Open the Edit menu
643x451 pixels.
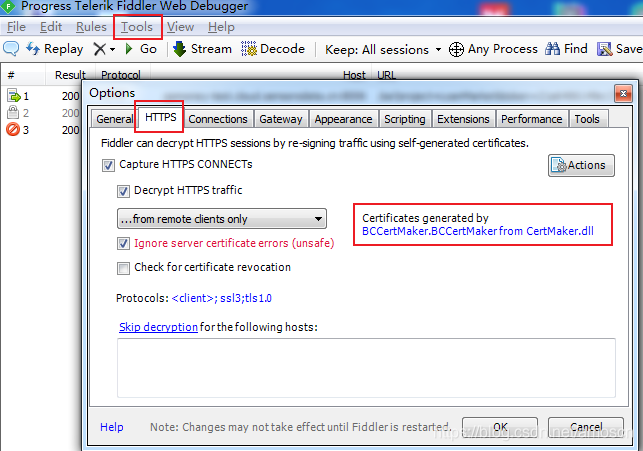coord(51,27)
